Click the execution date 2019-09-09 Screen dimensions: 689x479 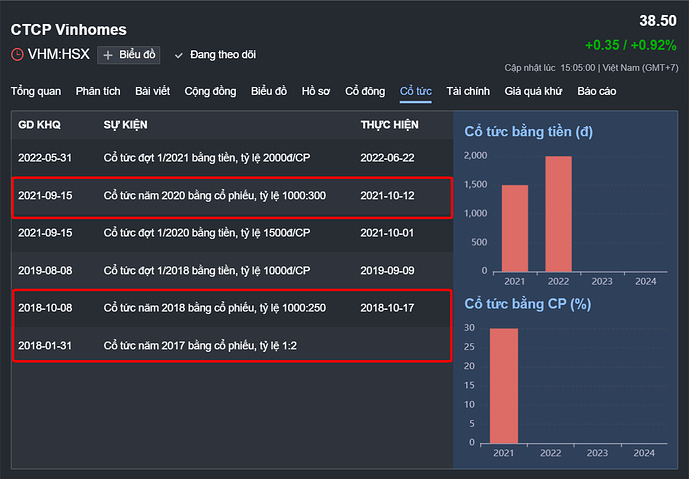click(x=388, y=270)
